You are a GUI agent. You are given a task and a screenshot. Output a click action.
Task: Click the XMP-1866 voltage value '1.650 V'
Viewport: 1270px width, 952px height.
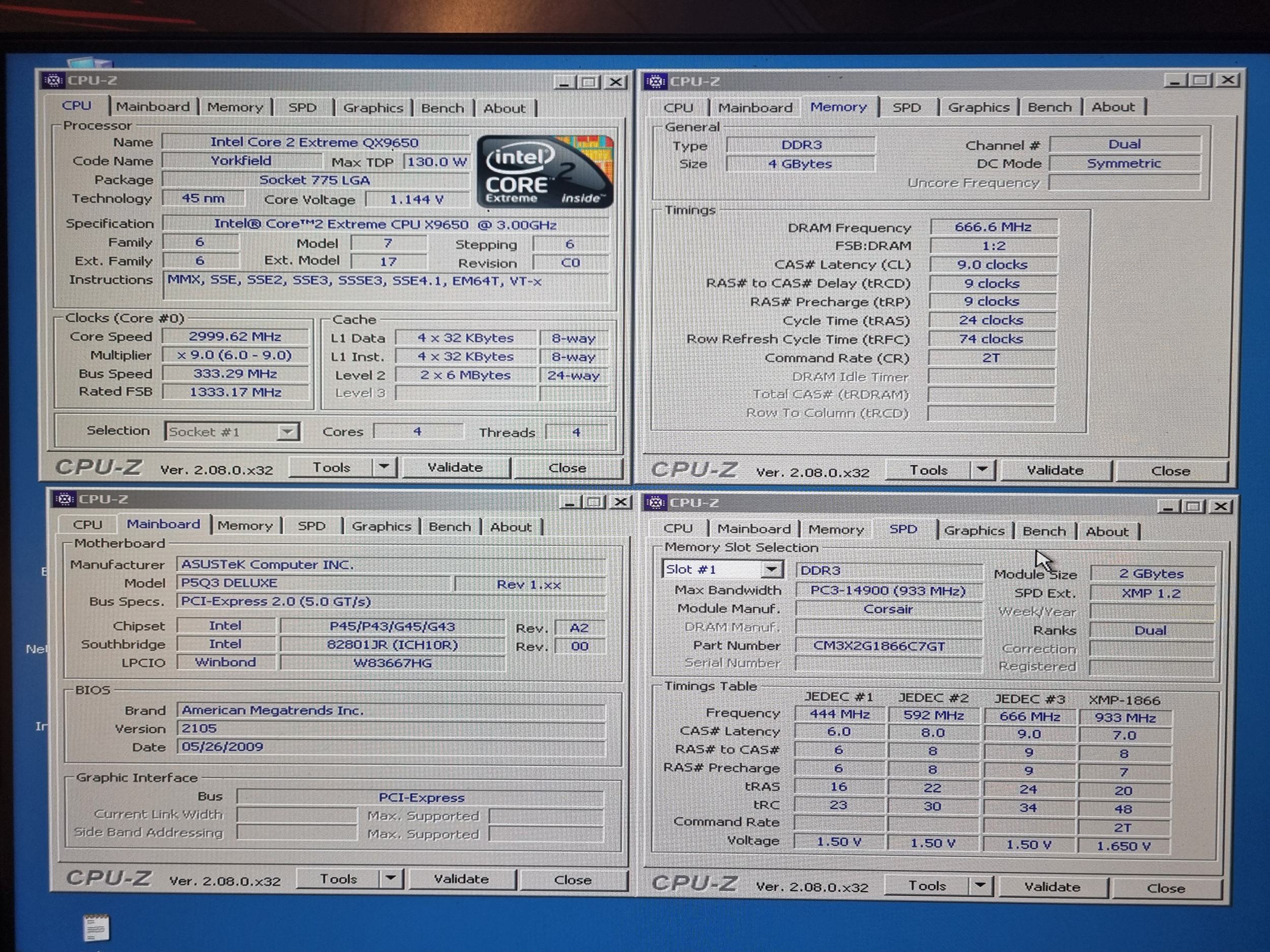click(1124, 846)
